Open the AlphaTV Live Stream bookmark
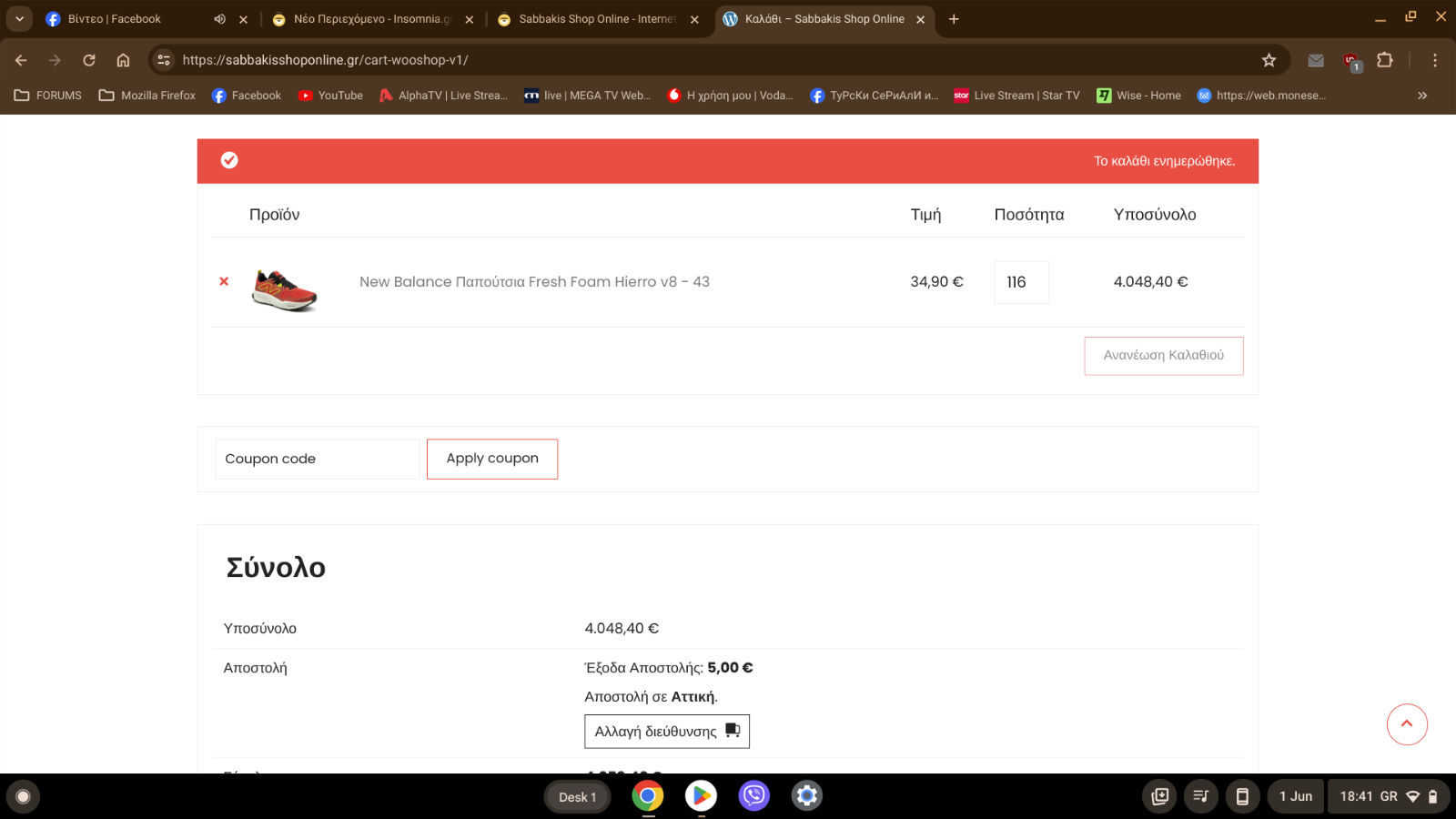 pyautogui.click(x=443, y=96)
